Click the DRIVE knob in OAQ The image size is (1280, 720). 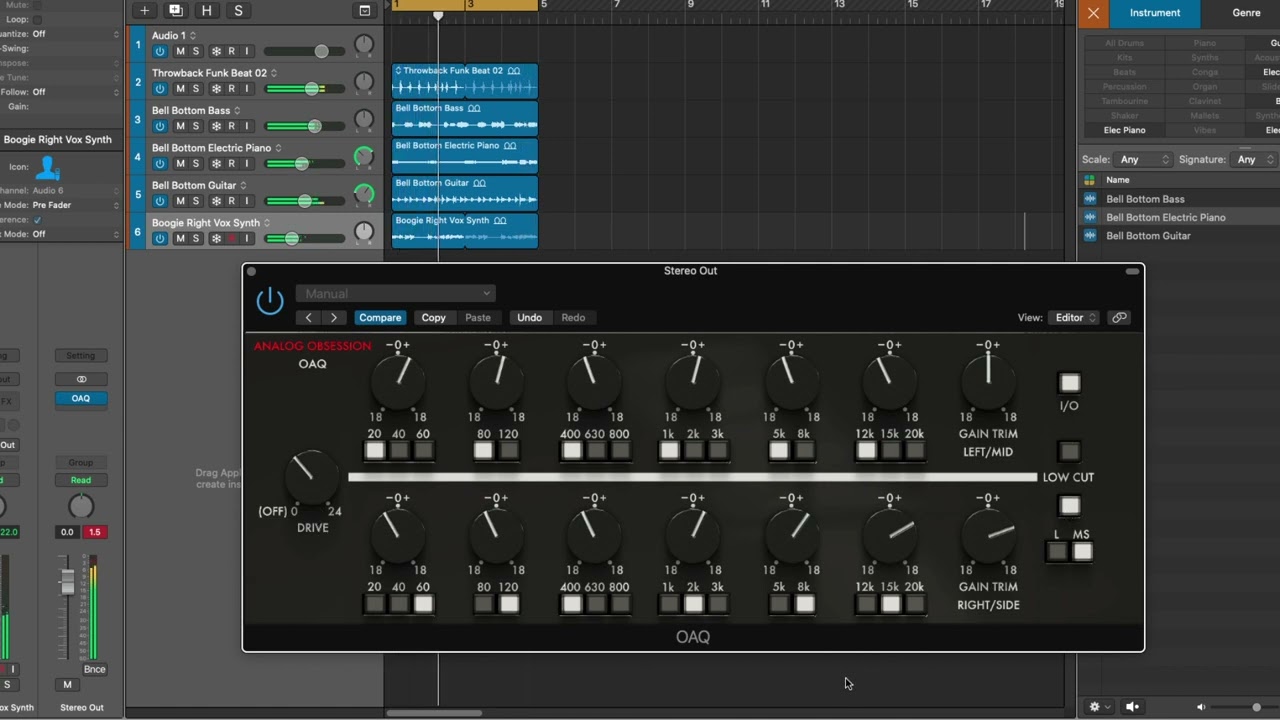[x=311, y=477]
